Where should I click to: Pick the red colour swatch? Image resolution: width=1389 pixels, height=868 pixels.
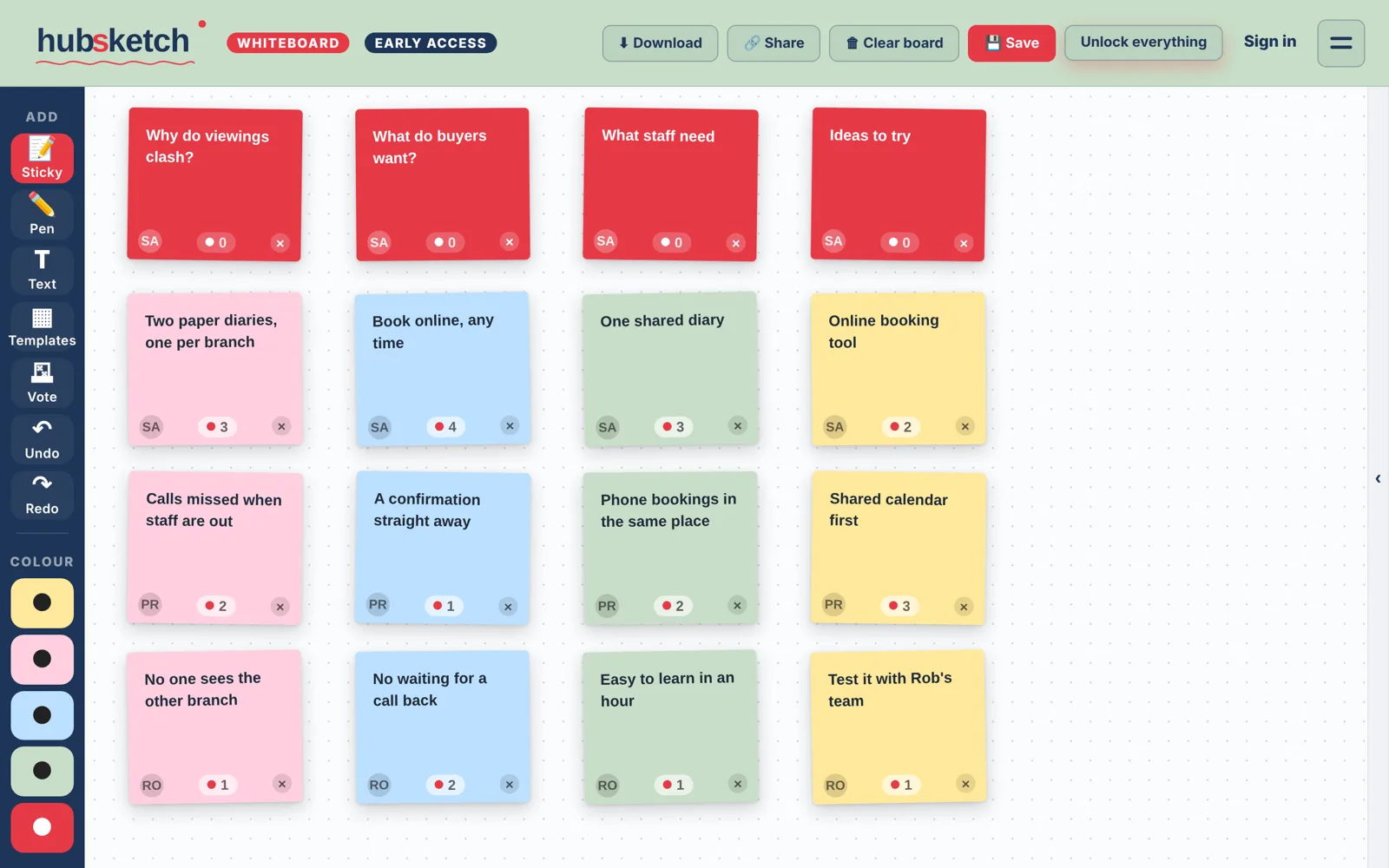(x=42, y=827)
